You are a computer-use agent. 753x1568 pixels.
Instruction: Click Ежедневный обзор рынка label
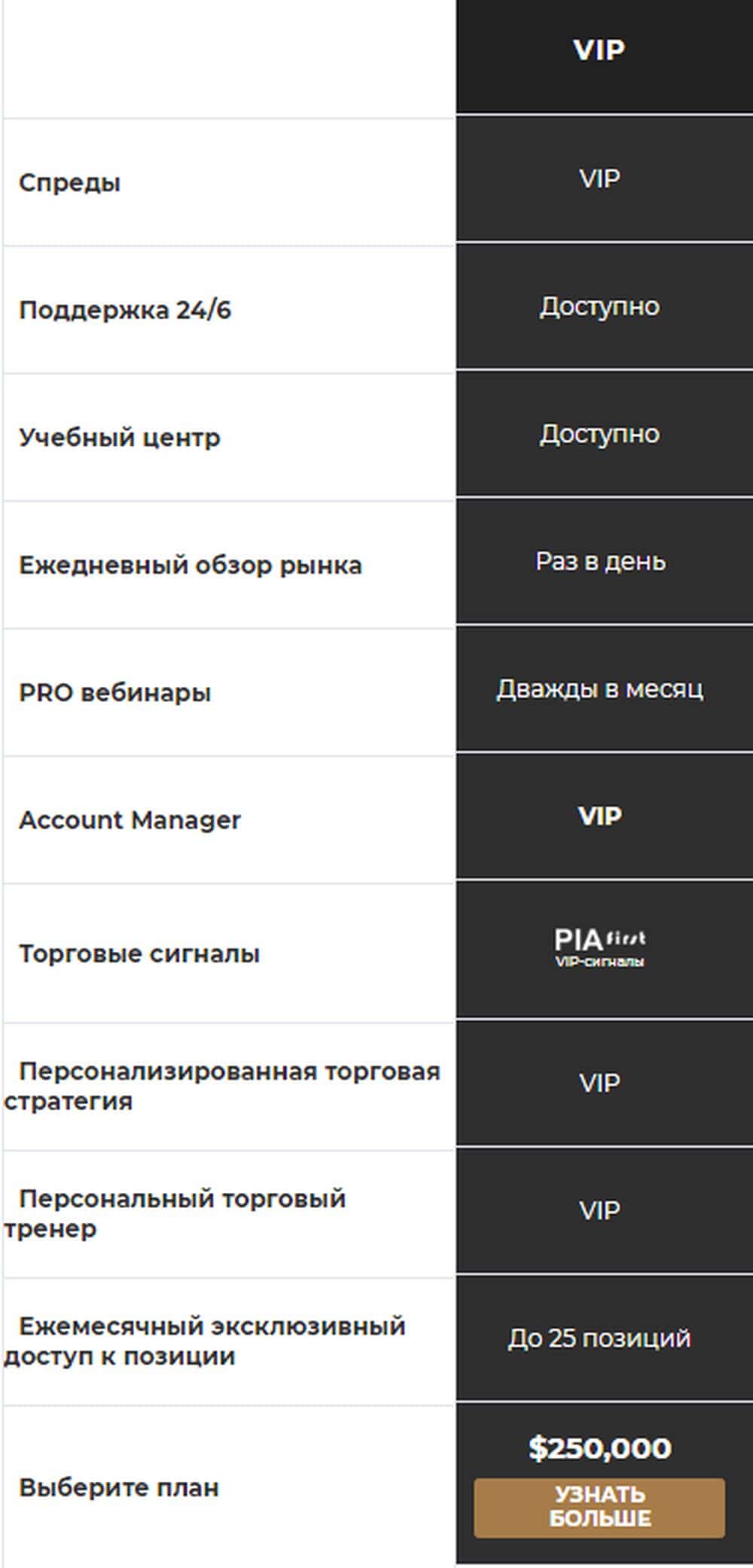pyautogui.click(x=191, y=565)
